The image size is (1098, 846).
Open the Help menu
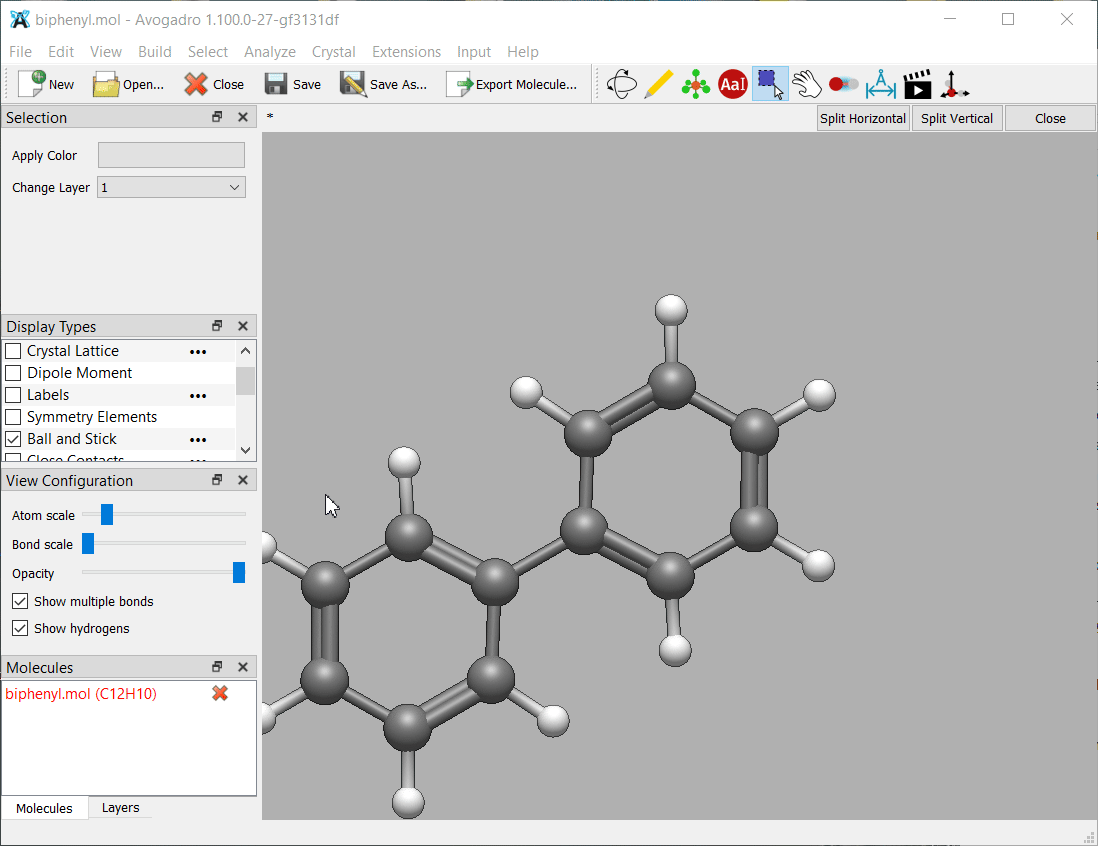coord(523,52)
